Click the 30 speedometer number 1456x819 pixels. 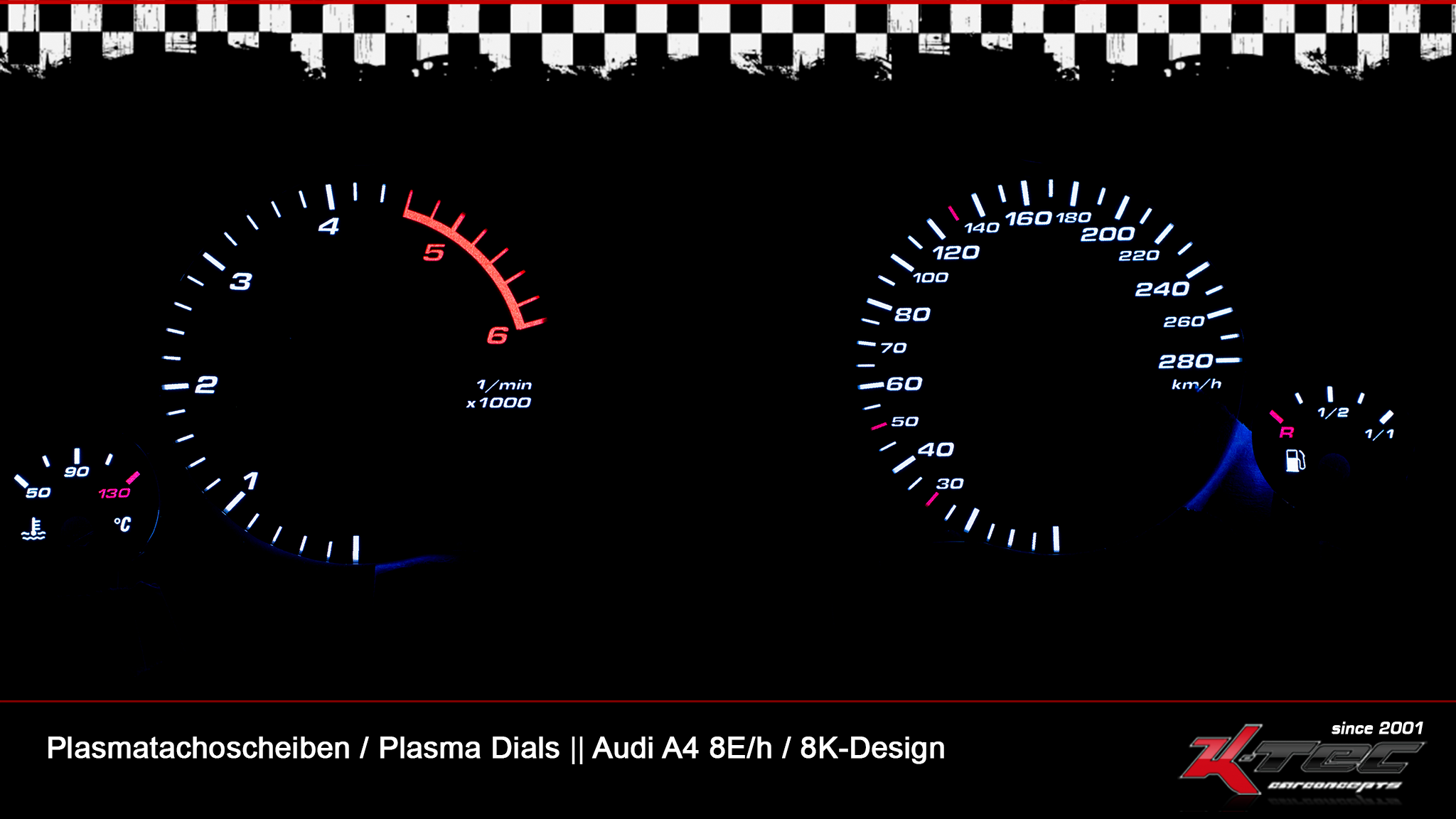click(x=950, y=483)
